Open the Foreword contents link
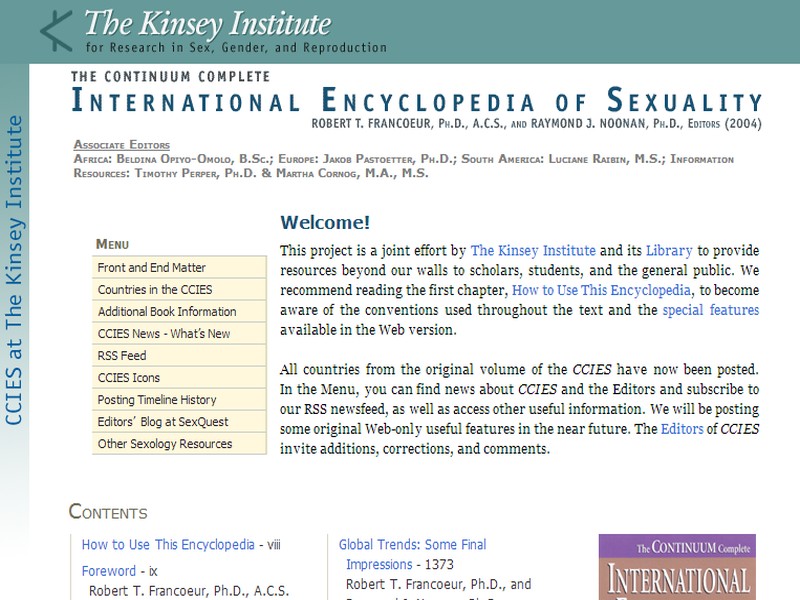The height and width of the screenshot is (600, 800). [109, 571]
